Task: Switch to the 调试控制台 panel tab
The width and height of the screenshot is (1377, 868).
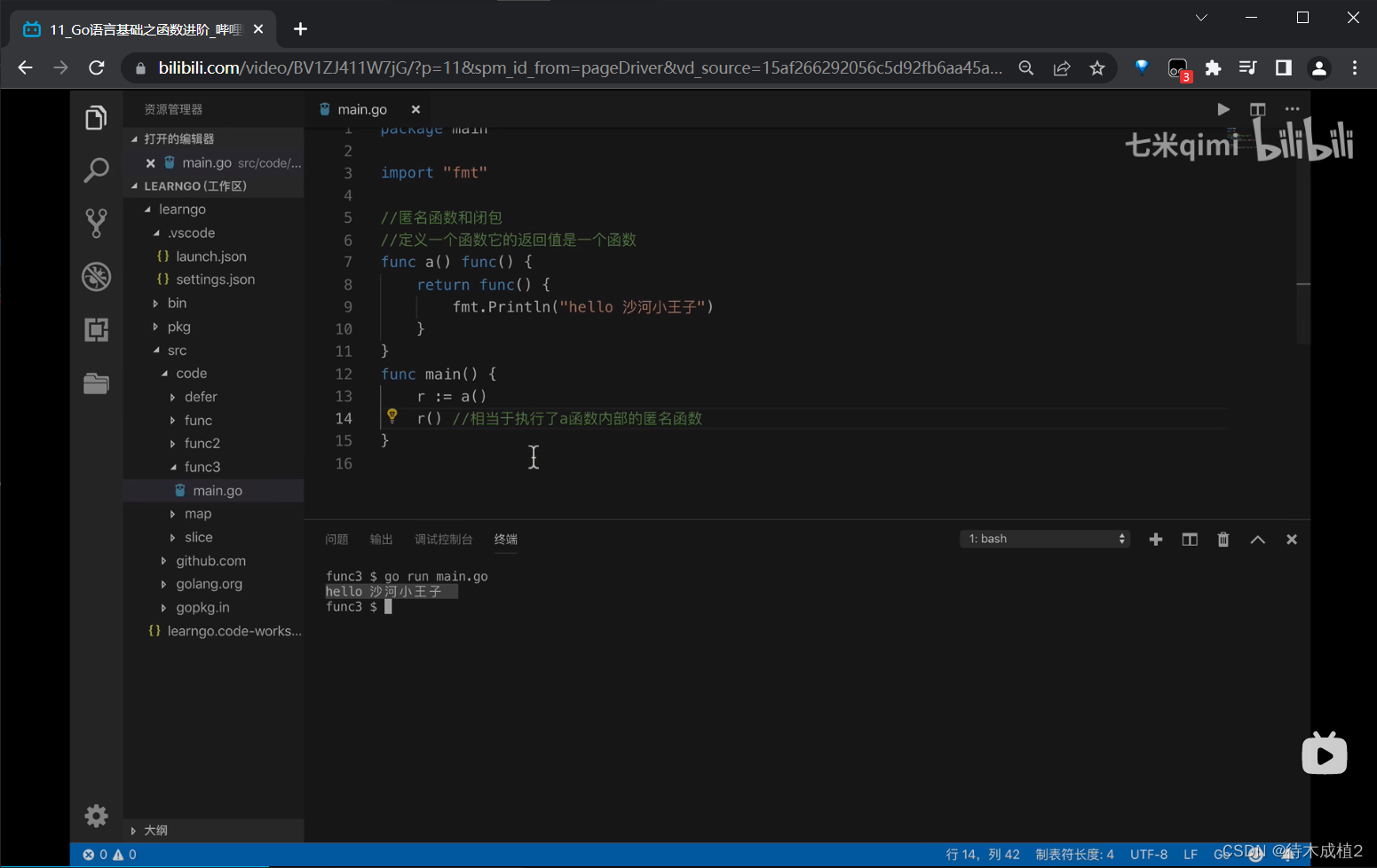Action: pyautogui.click(x=443, y=540)
